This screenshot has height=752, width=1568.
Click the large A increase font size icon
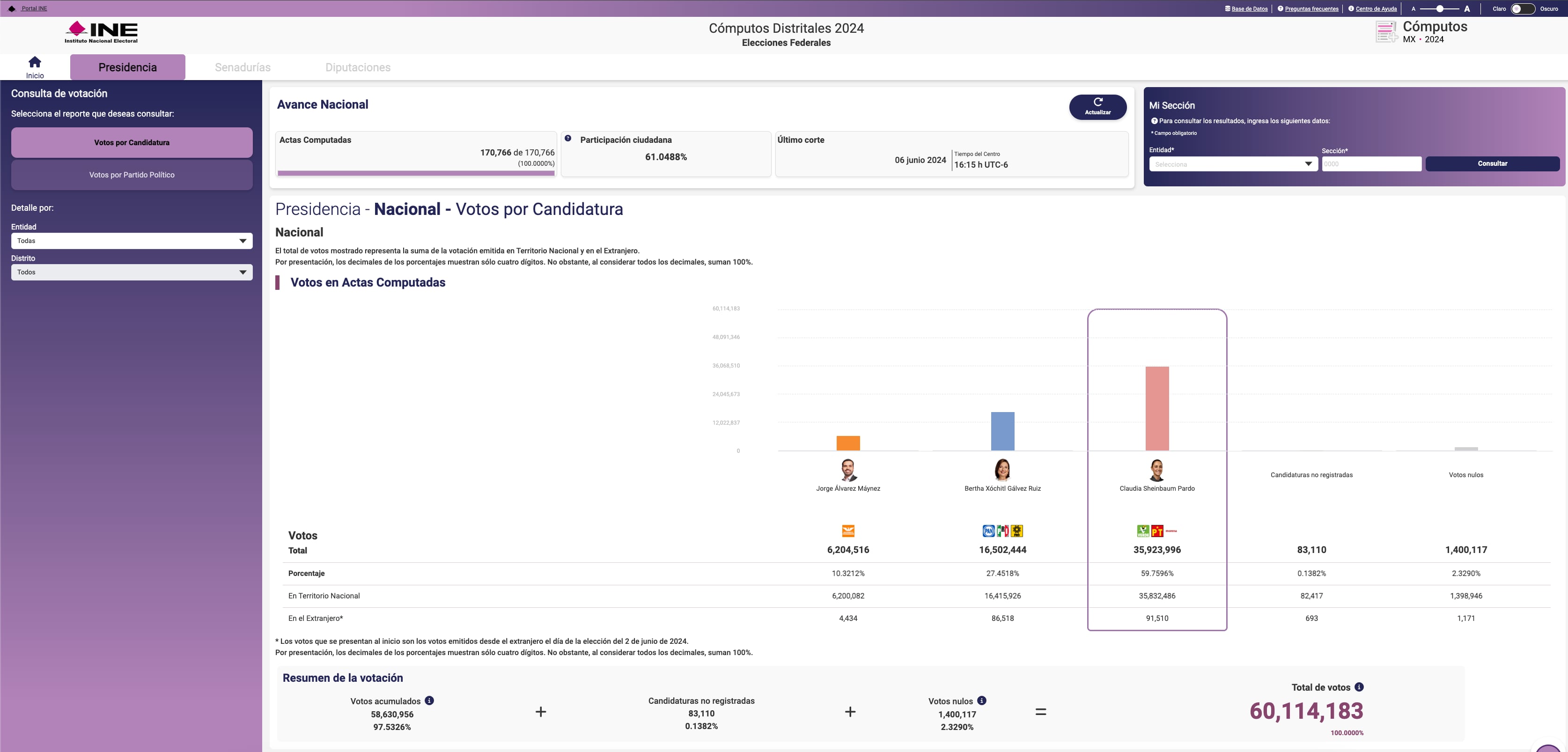click(x=1467, y=8)
